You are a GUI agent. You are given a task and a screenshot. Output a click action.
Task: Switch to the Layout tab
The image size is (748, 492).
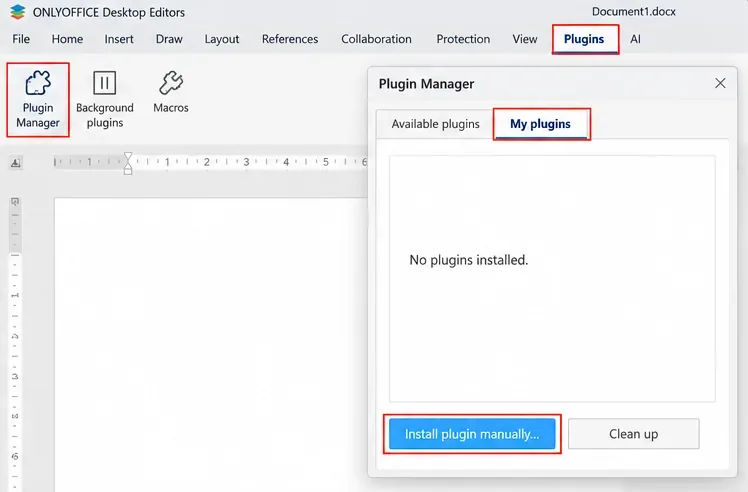click(x=222, y=39)
